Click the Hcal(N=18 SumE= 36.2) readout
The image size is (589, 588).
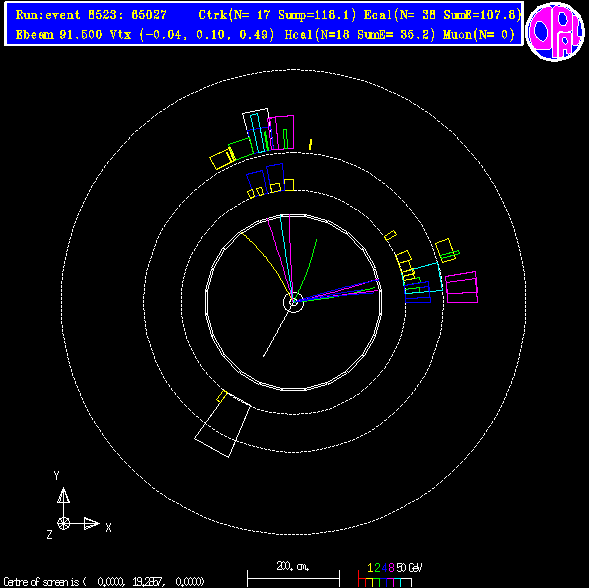pyautogui.click(x=360, y=35)
